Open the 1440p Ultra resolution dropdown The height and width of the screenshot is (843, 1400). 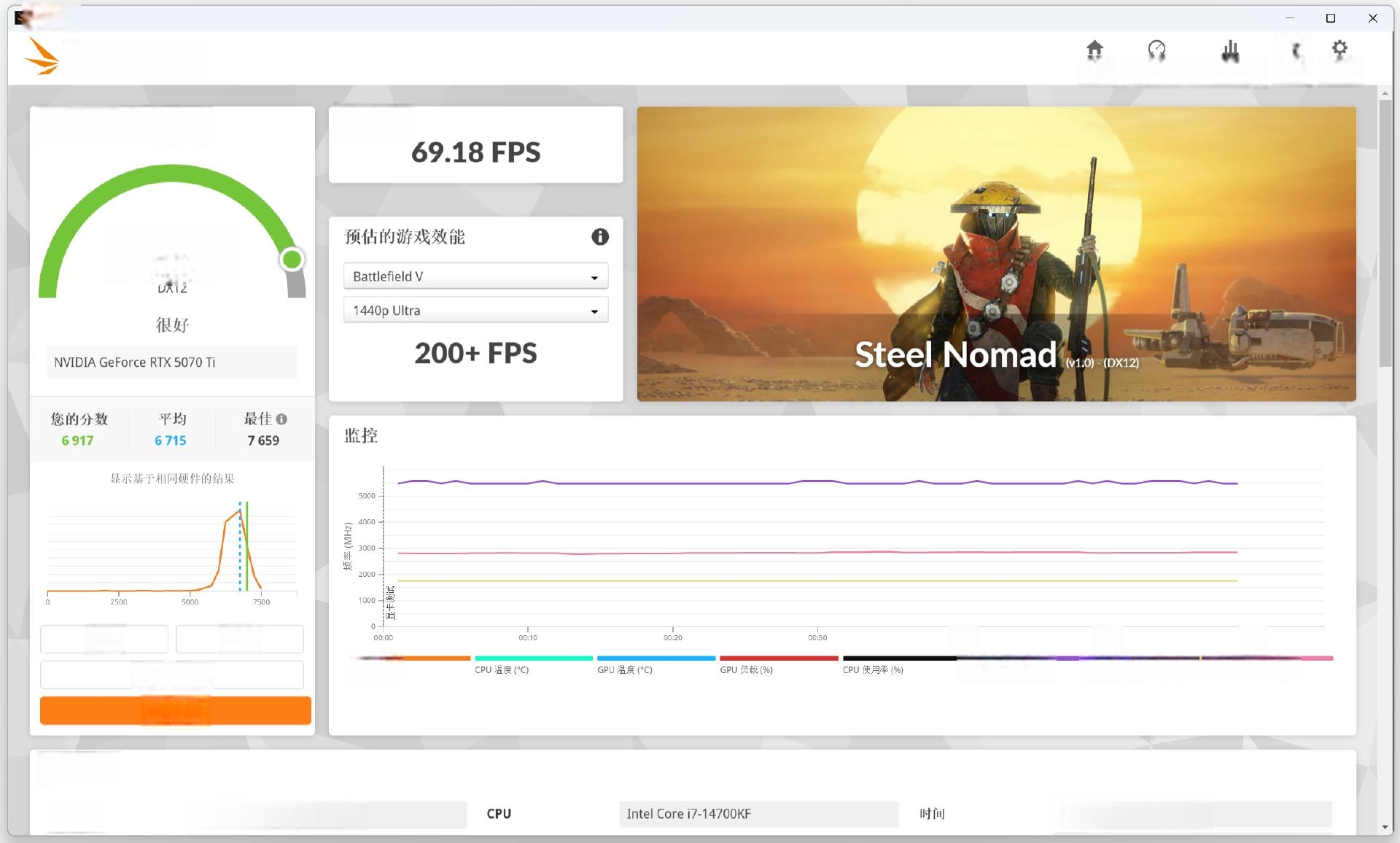(x=475, y=311)
